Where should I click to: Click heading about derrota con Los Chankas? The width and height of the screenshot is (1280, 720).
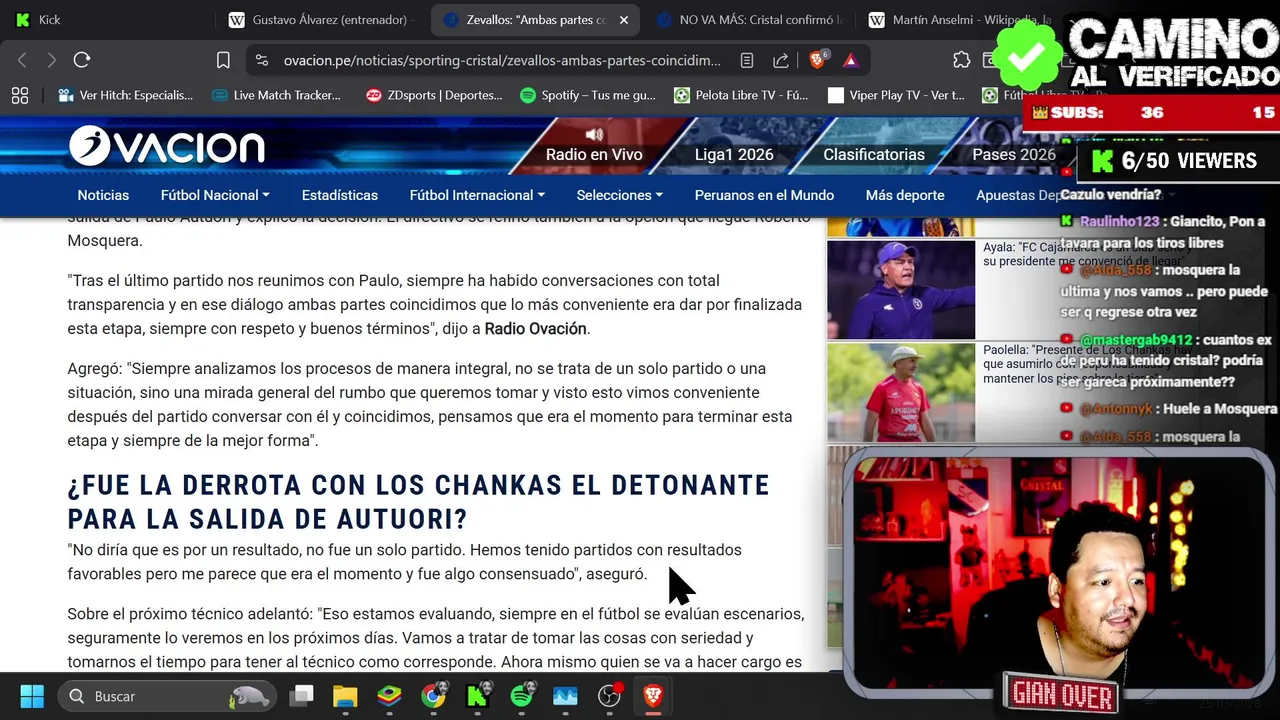click(x=419, y=503)
